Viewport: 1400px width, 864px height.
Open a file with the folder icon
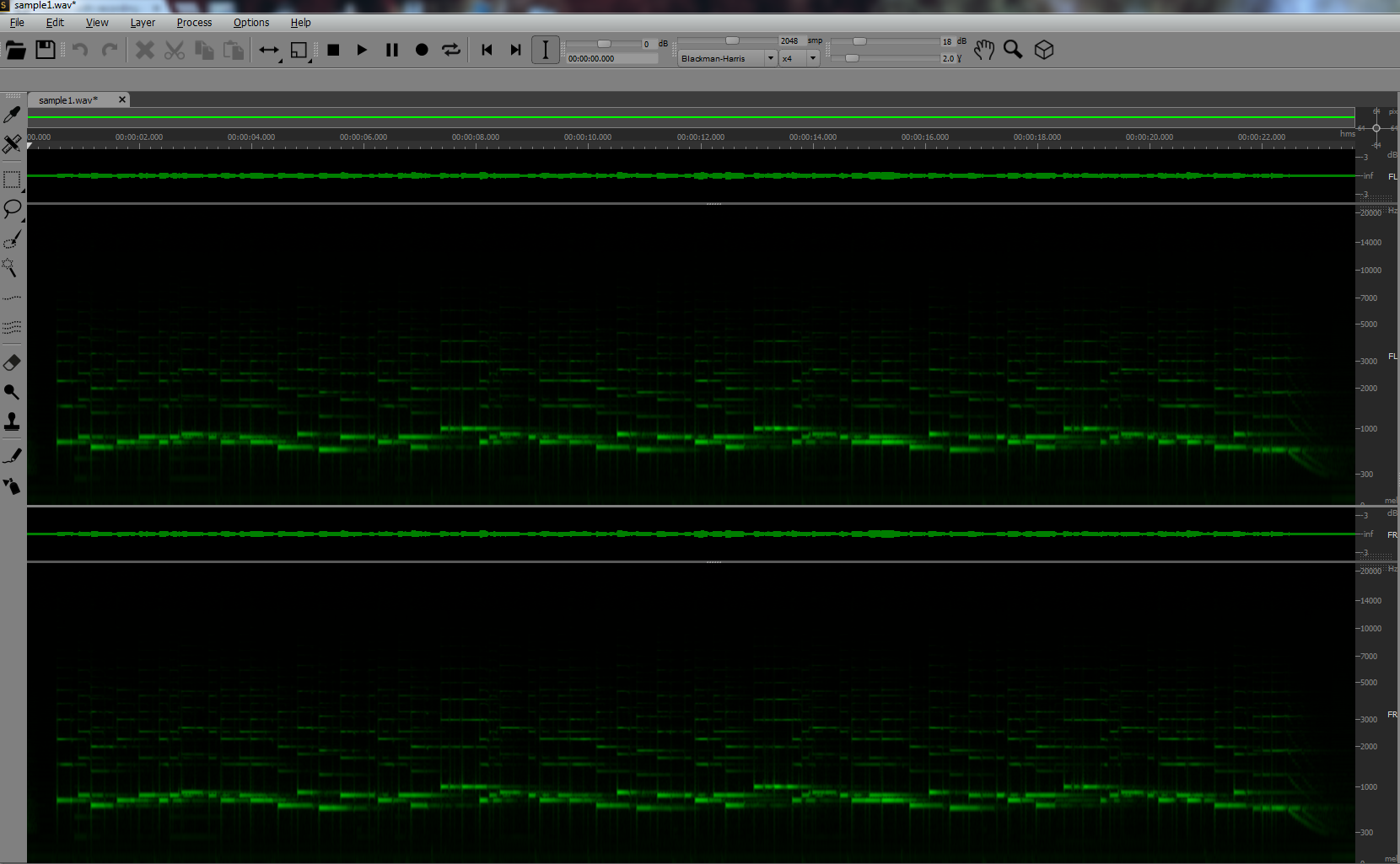(x=15, y=51)
